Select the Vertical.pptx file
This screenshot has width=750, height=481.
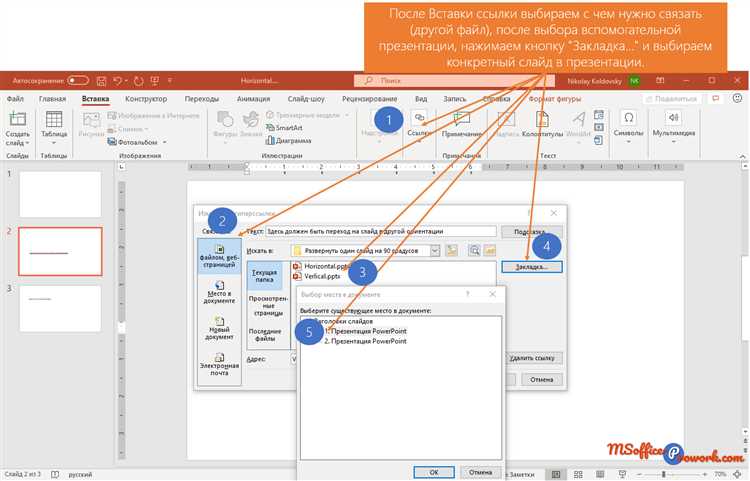pos(317,276)
